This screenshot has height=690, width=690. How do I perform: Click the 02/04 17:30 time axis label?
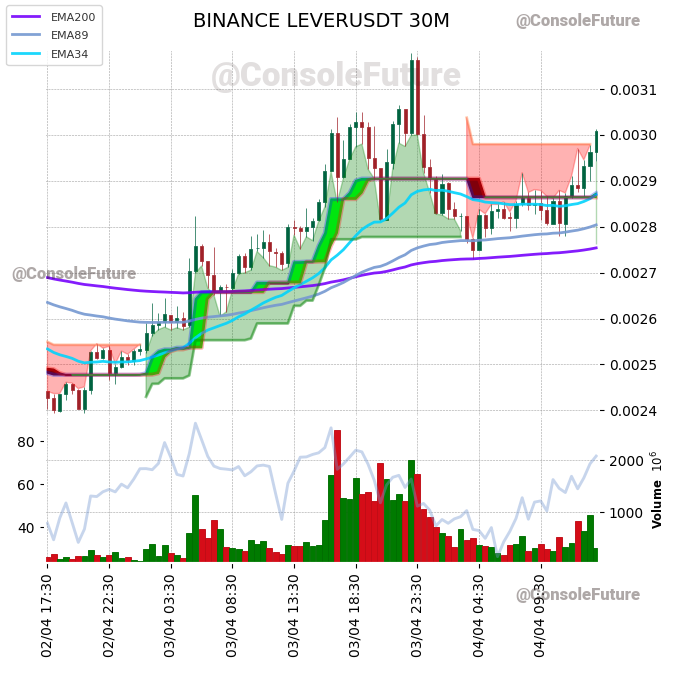47,616
